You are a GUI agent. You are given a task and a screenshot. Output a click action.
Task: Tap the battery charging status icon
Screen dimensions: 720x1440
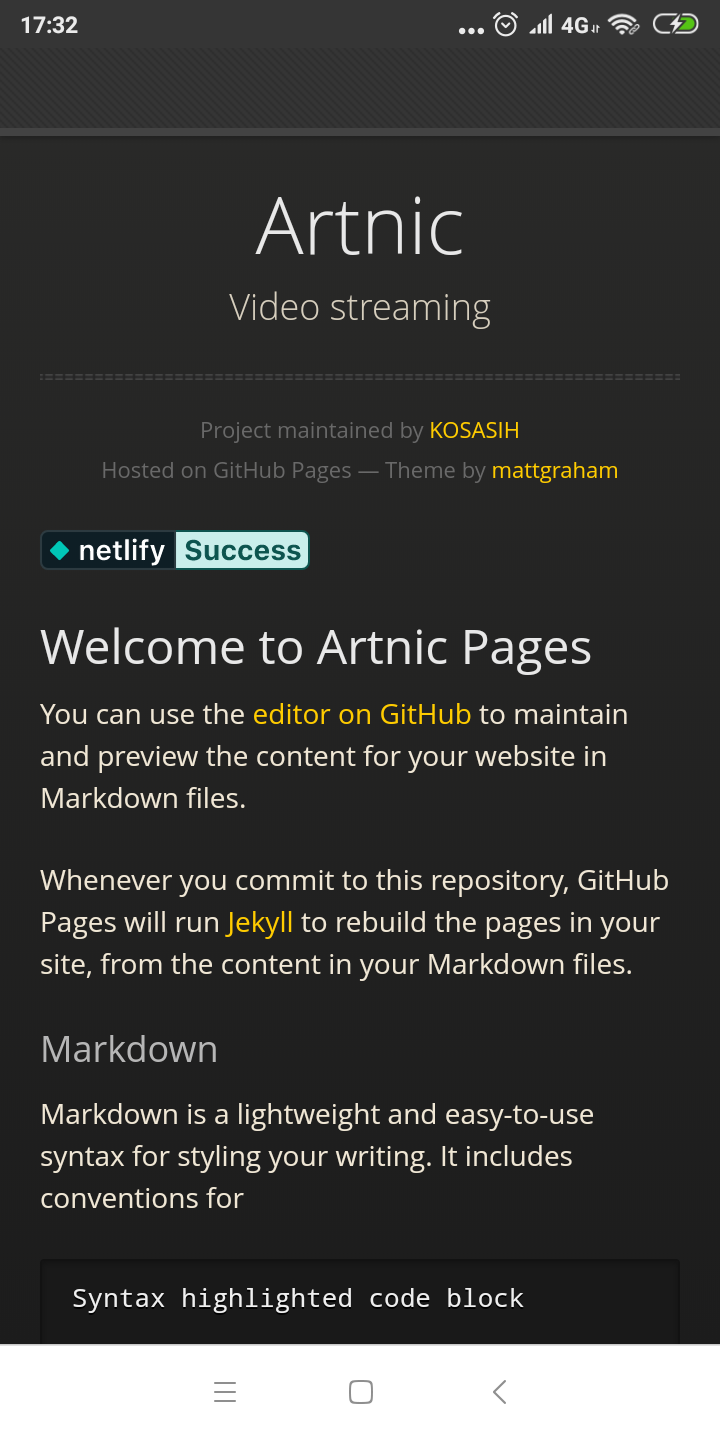click(676, 24)
